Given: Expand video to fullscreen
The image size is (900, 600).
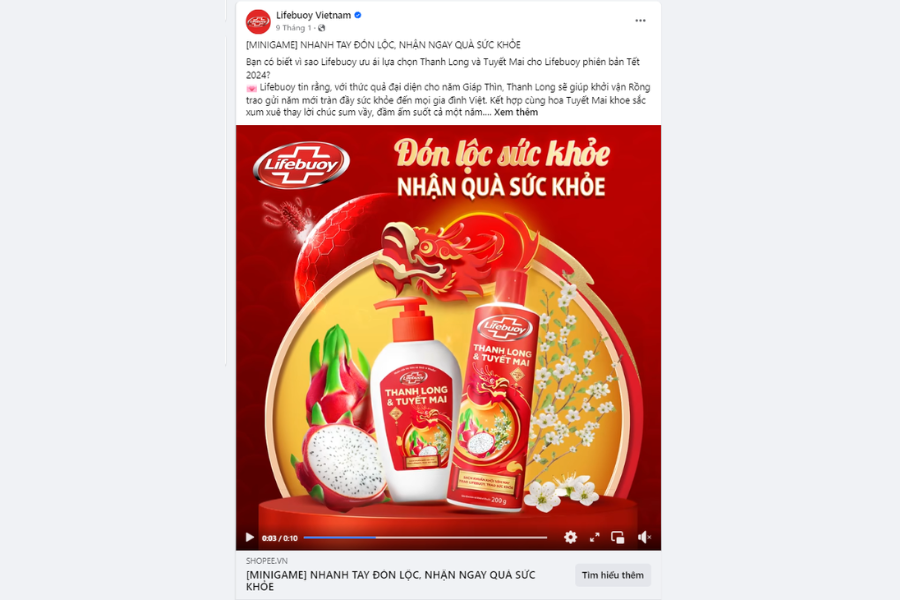Looking at the screenshot, I should [595, 537].
